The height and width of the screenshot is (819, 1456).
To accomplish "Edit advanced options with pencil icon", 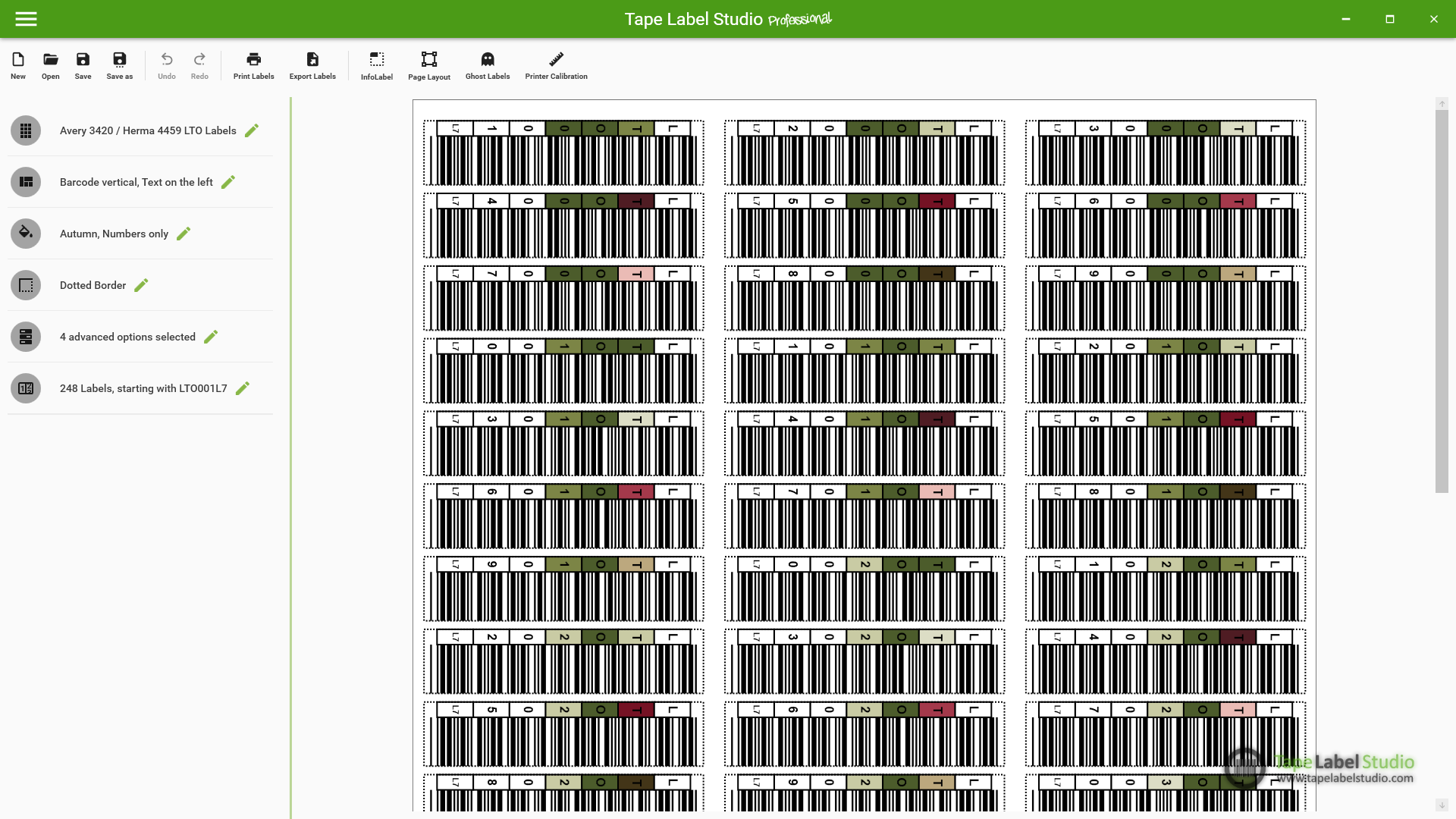I will click(x=211, y=337).
